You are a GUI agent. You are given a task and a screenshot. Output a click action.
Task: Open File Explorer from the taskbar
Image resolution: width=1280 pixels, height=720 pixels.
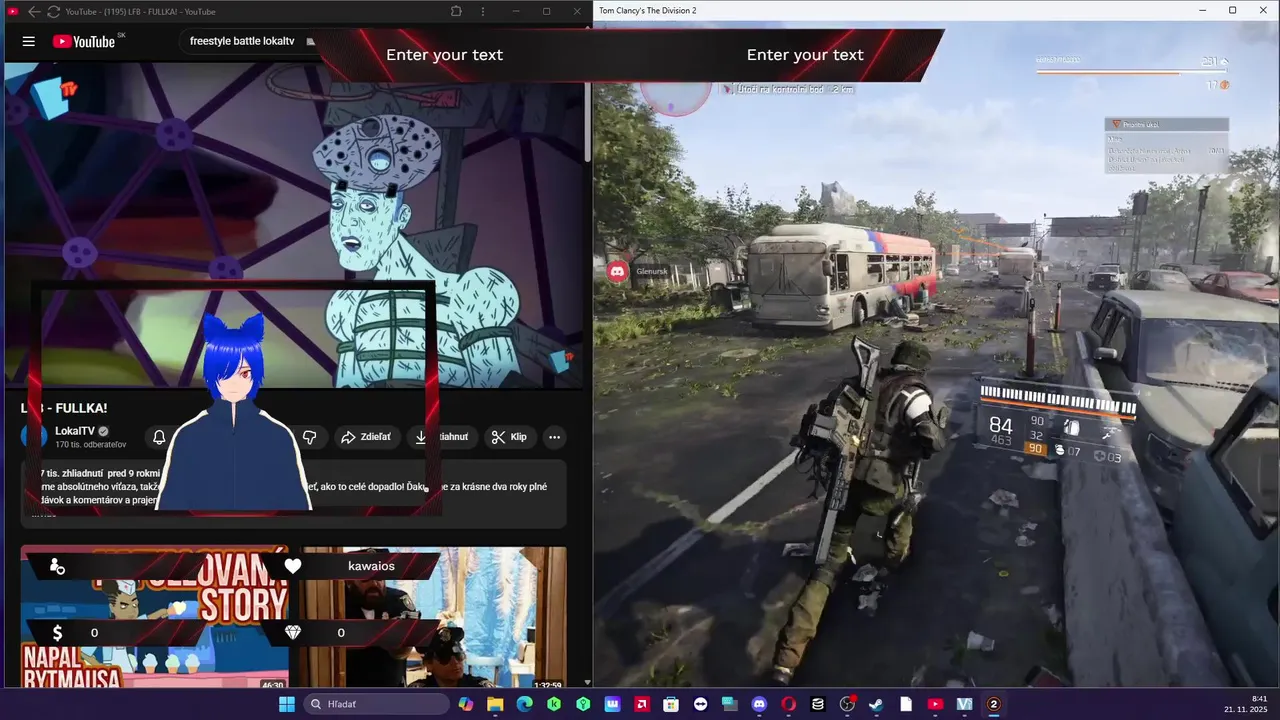click(x=495, y=704)
